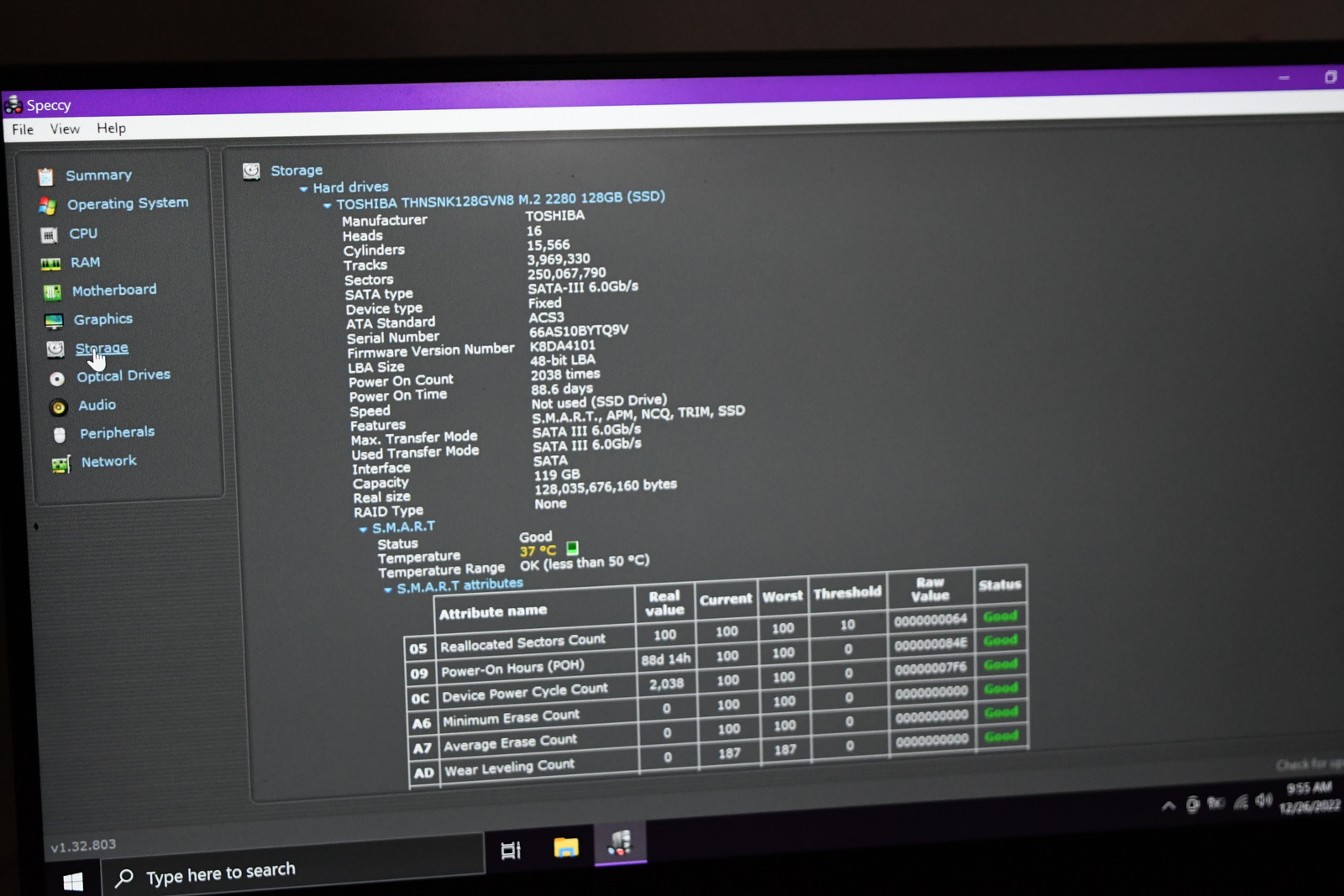
Task: Click the version label v1.32.803
Action: click(83, 846)
